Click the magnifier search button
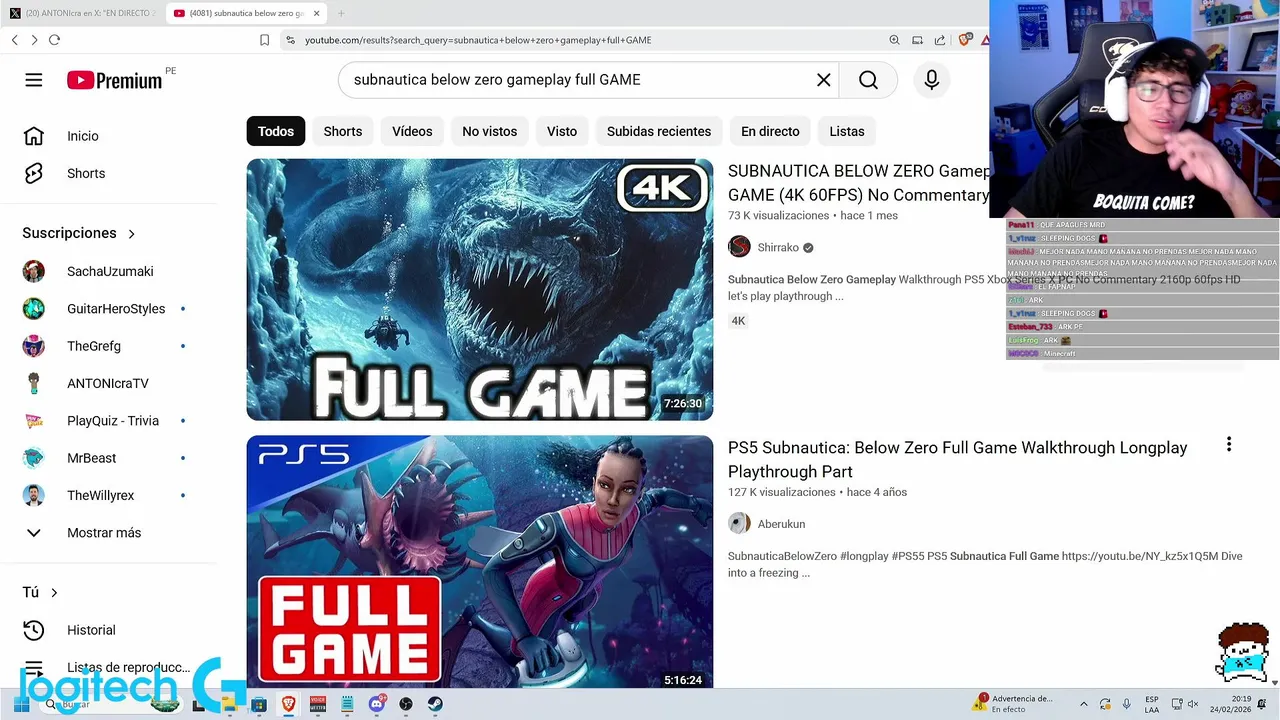The image size is (1280, 720). [x=868, y=80]
